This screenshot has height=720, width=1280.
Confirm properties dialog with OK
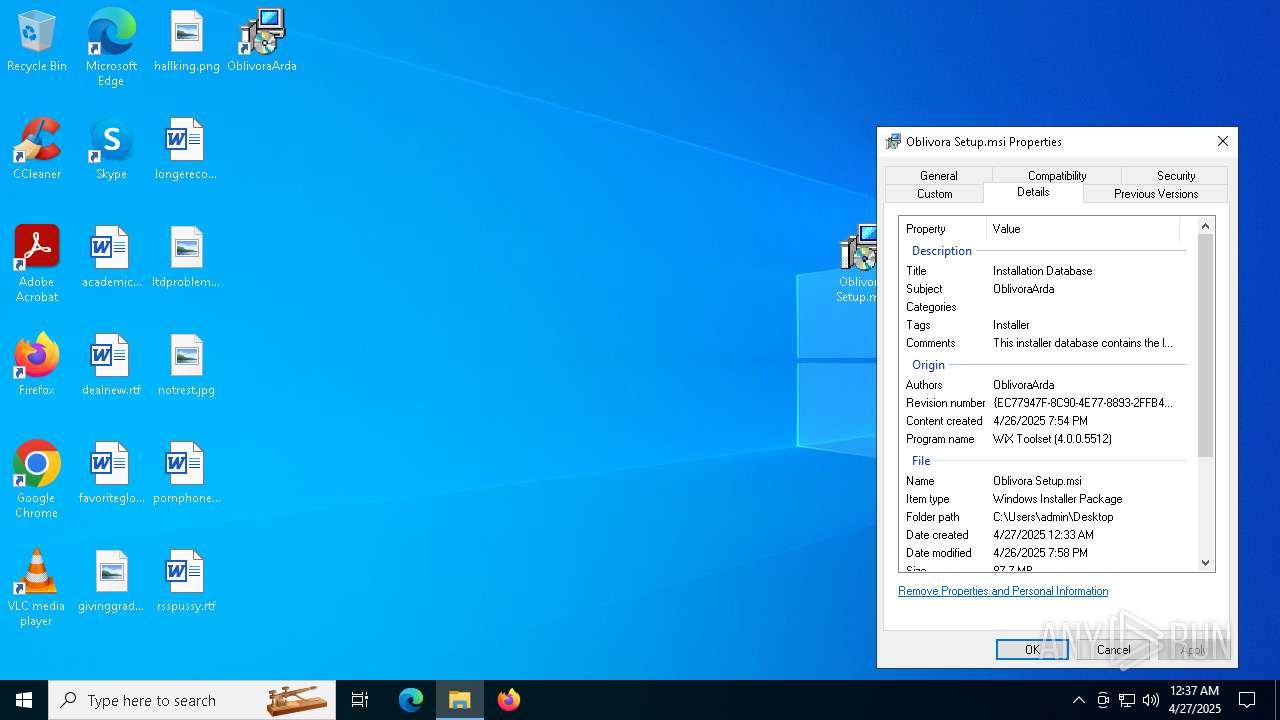[x=1032, y=649]
